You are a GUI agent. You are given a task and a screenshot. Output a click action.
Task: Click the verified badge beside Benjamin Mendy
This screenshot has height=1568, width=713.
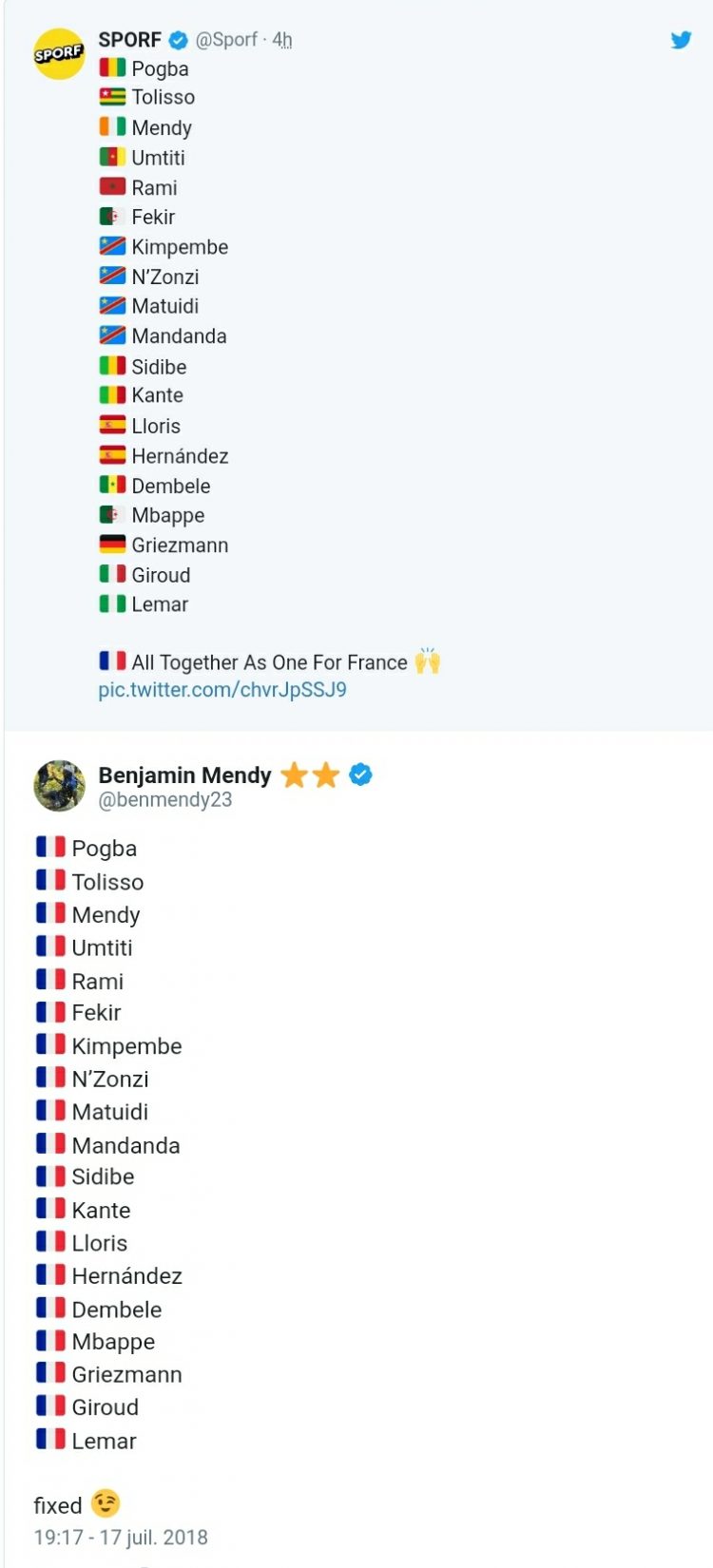pos(360,775)
